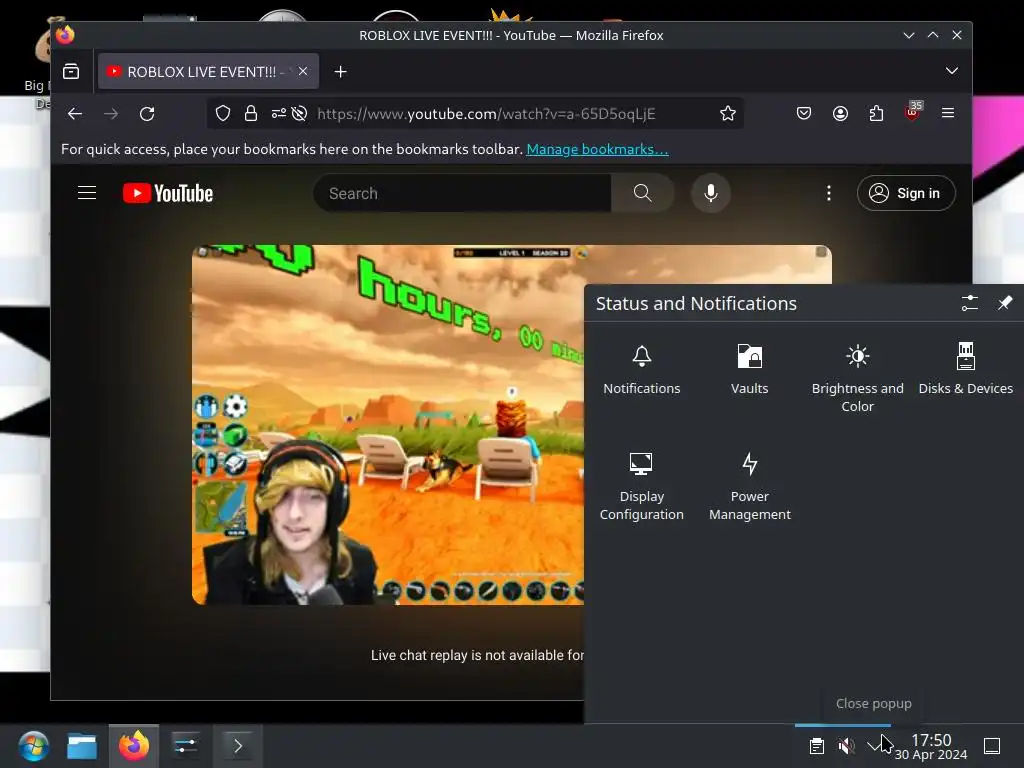Screen dimensions: 1024x768
Task: Open the Firefox extensions panel
Action: coord(876,114)
